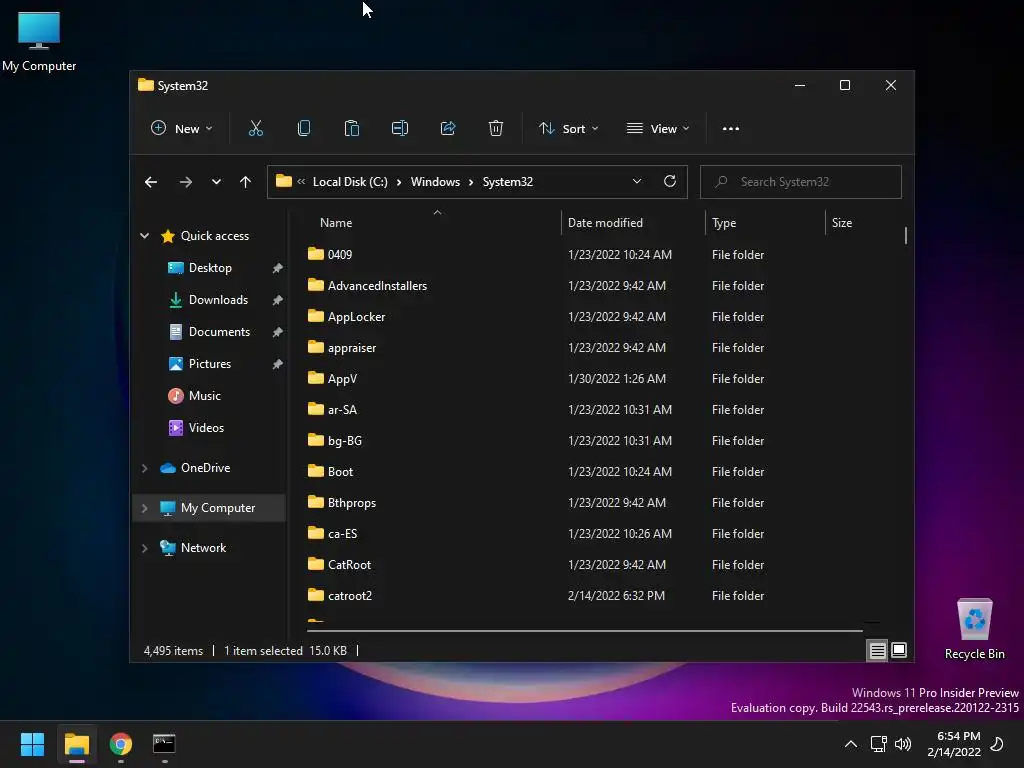
Task: Select the My Computer desktop icon
Action: click(39, 41)
